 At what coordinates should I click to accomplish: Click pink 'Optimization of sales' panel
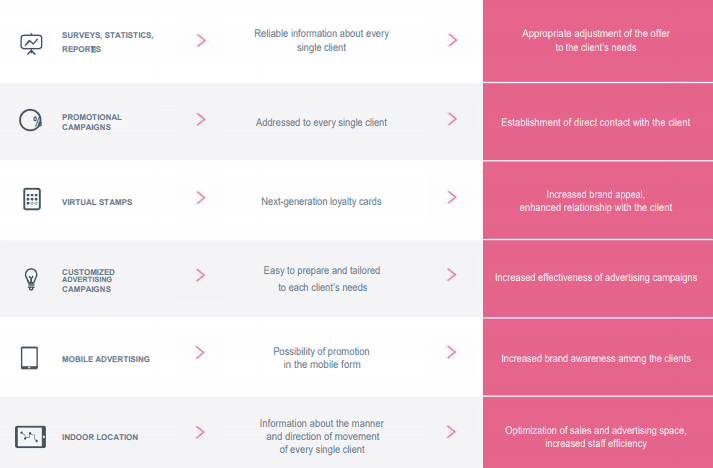coord(596,436)
